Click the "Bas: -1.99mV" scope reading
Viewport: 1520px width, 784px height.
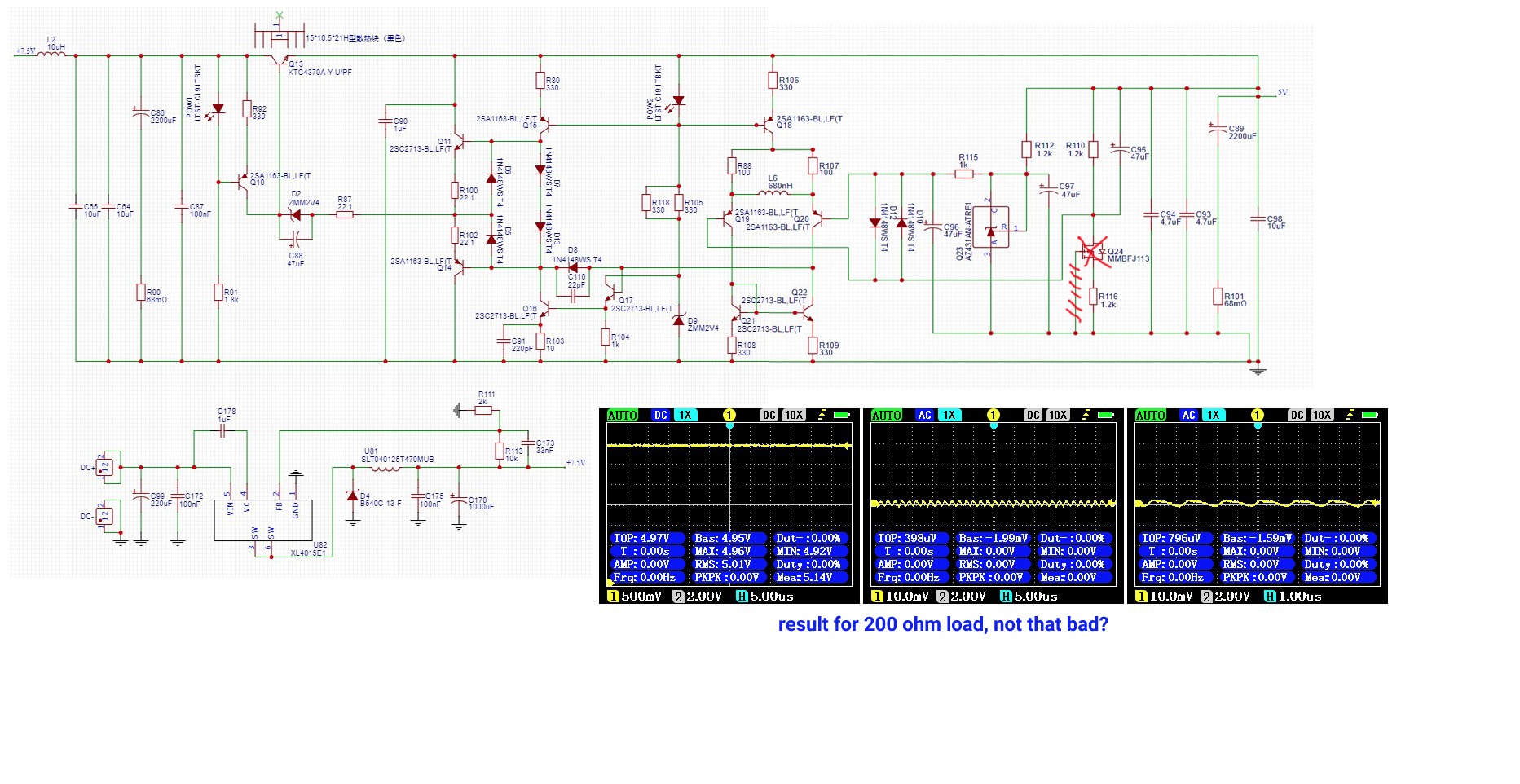(x=993, y=538)
